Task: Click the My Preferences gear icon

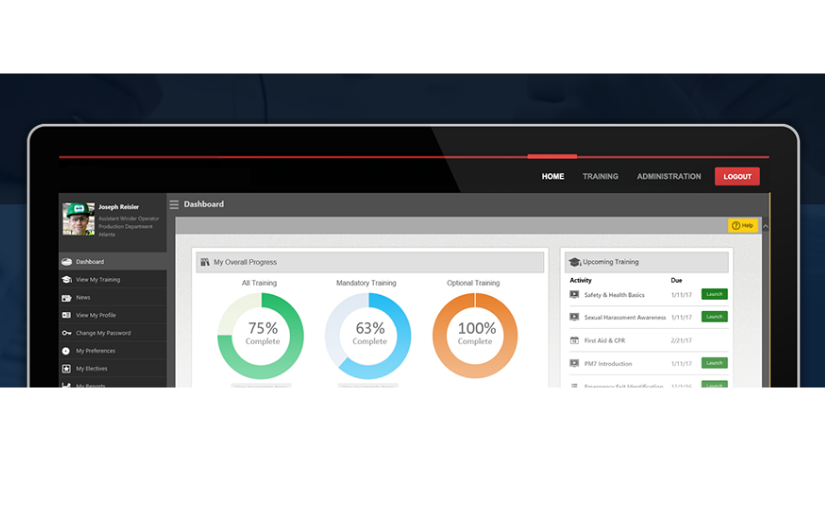Action: (66, 351)
